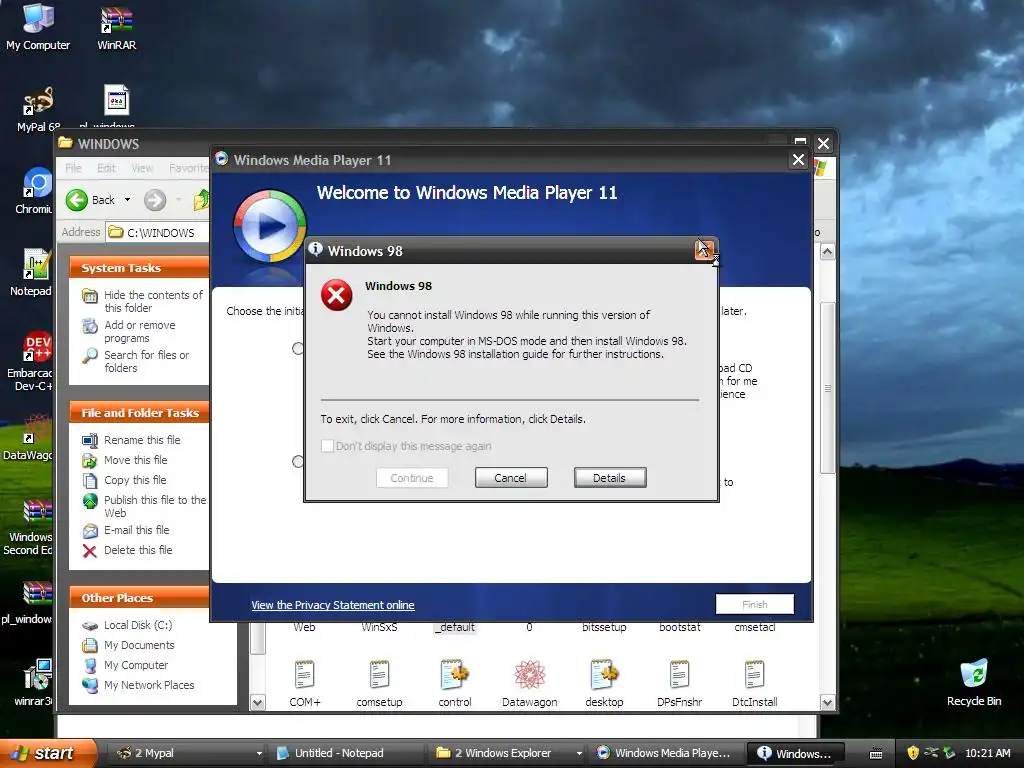Select the DPsFnshr file icon
This screenshot has height=768, width=1024.
point(680,683)
